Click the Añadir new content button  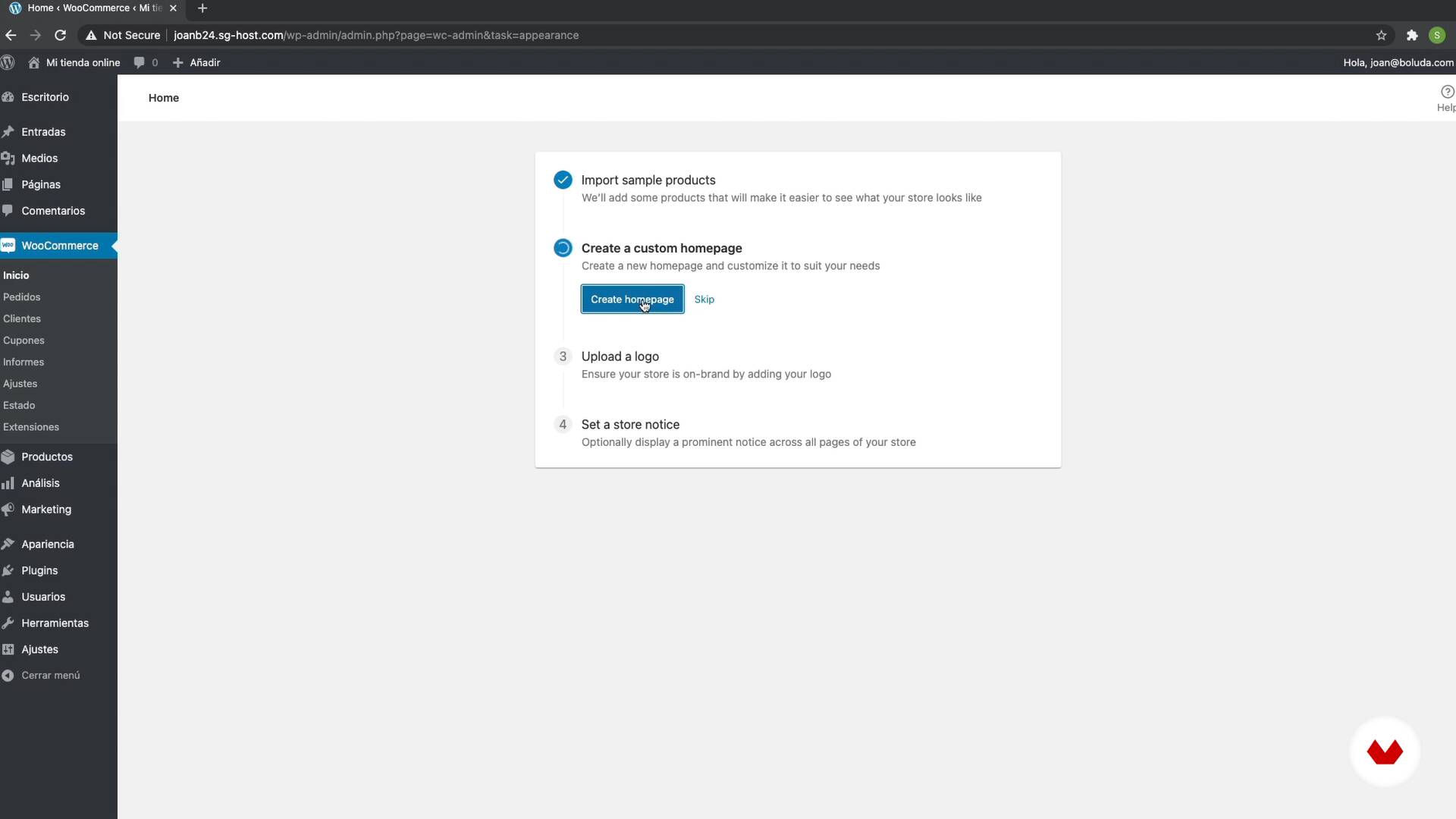click(x=196, y=62)
